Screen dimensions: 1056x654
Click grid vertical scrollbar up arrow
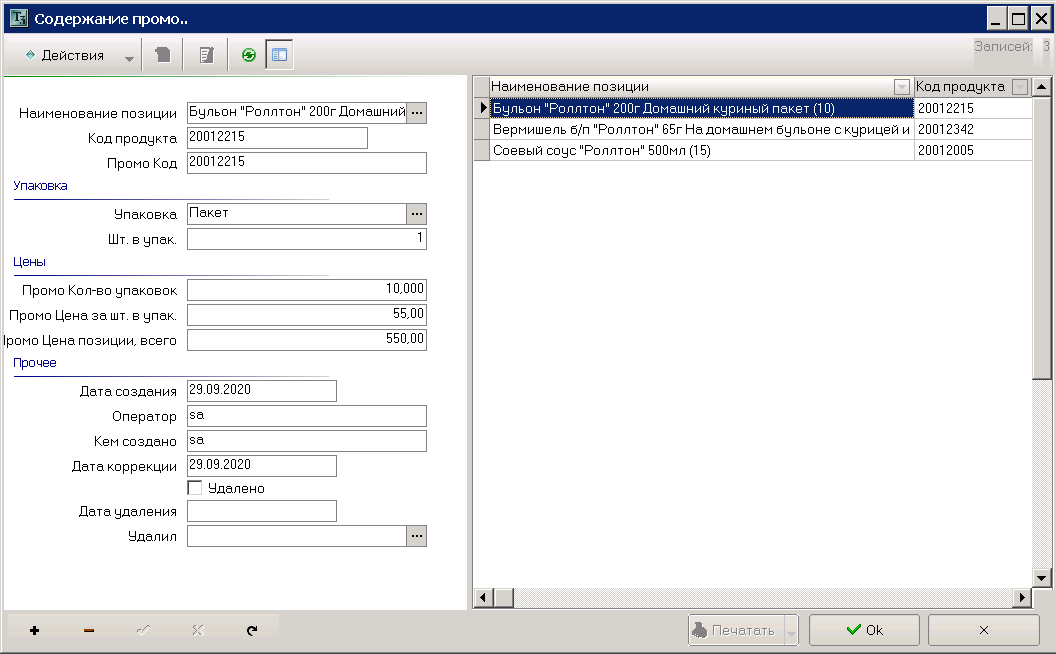pyautogui.click(x=1041, y=86)
